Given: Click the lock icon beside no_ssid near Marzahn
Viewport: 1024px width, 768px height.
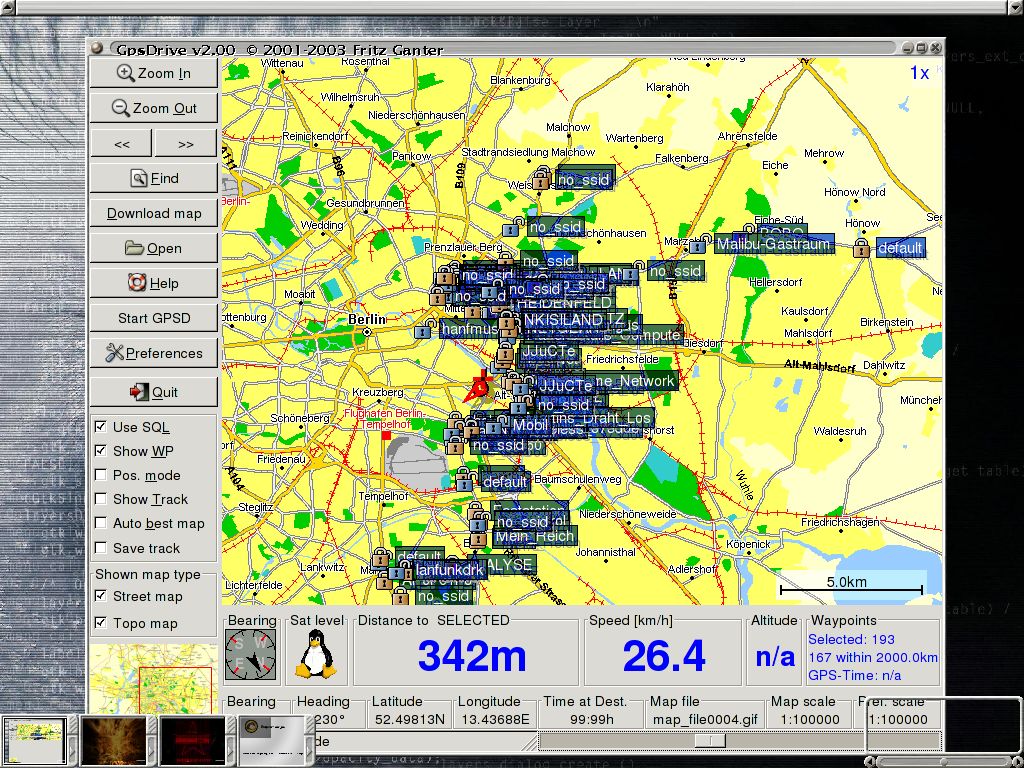Looking at the screenshot, I should [631, 274].
